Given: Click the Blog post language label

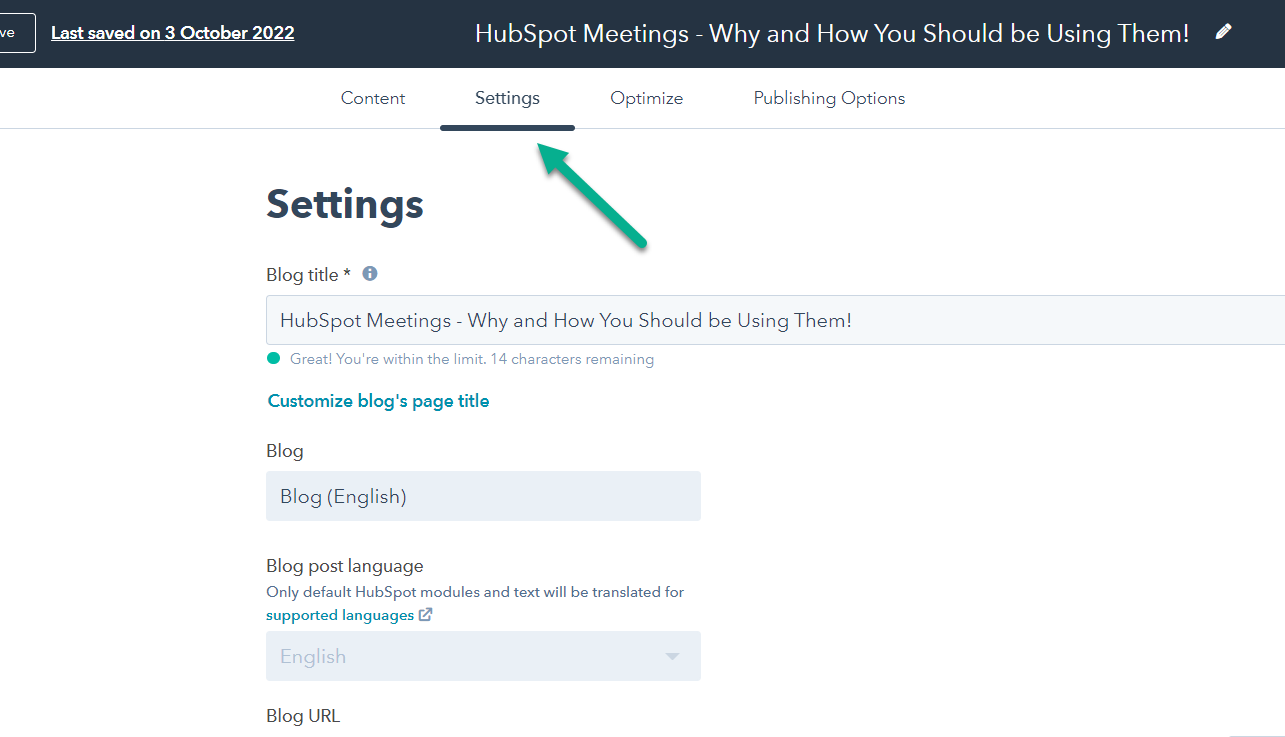Looking at the screenshot, I should pos(345,566).
